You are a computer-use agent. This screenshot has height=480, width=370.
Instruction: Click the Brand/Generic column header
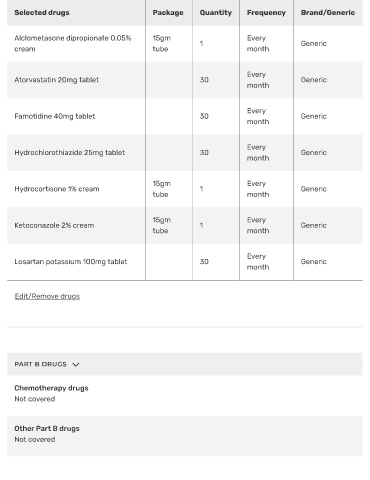pos(328,13)
